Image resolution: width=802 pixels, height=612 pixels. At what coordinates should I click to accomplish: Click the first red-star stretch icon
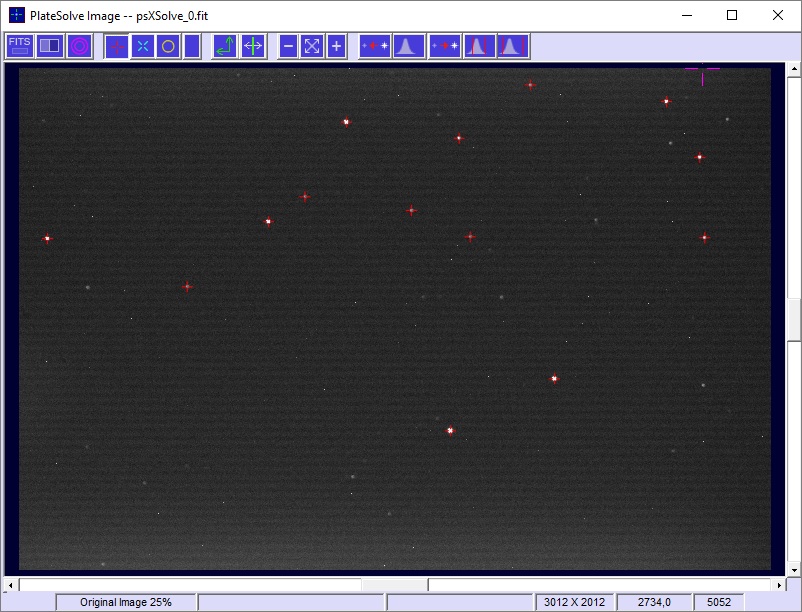[x=375, y=46]
